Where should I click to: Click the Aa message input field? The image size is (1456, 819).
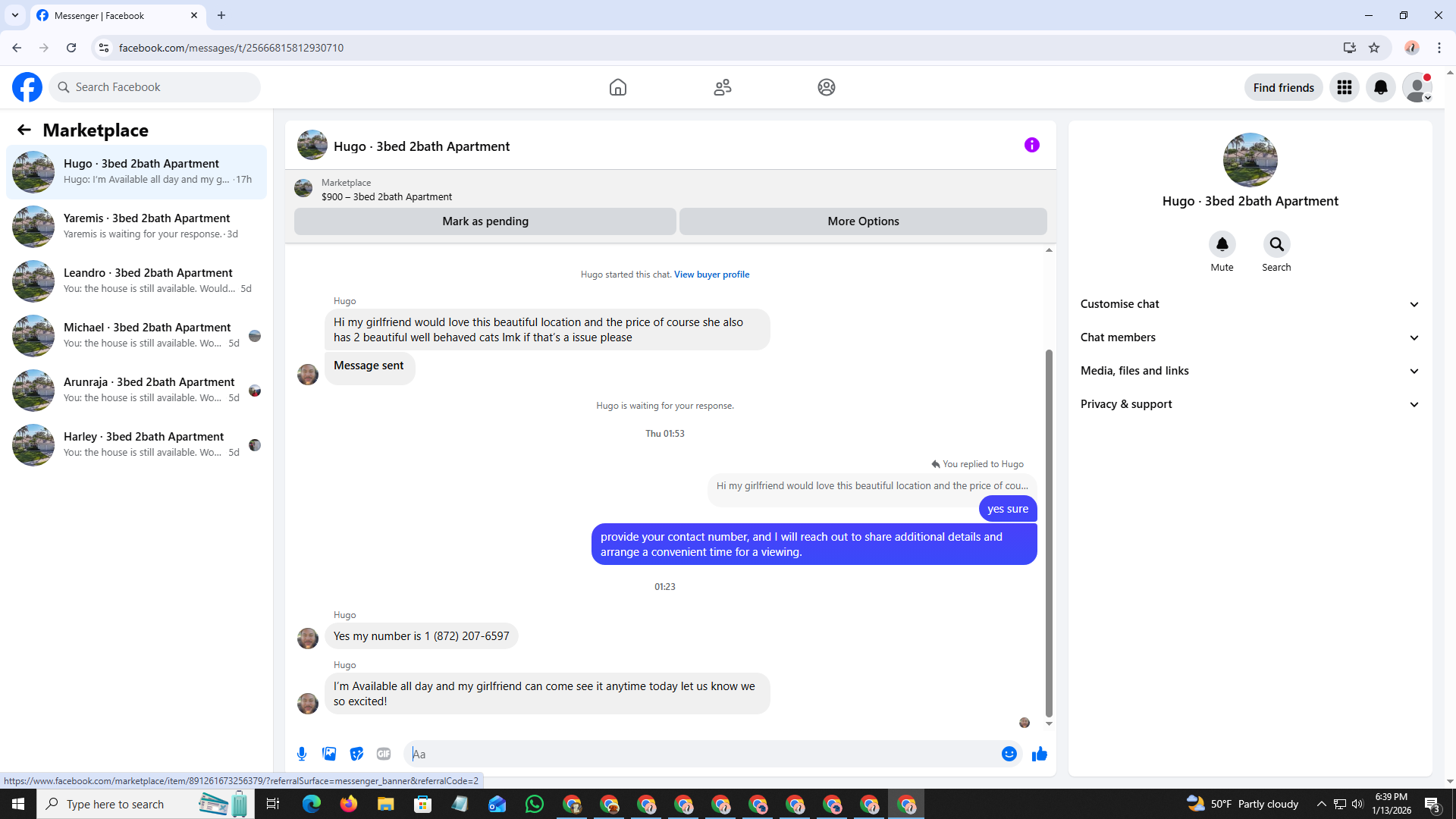coord(705,754)
